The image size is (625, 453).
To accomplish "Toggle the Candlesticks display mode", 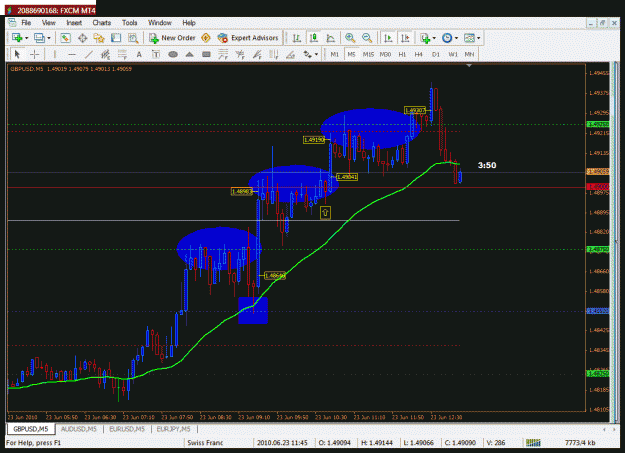I will click(x=314, y=38).
